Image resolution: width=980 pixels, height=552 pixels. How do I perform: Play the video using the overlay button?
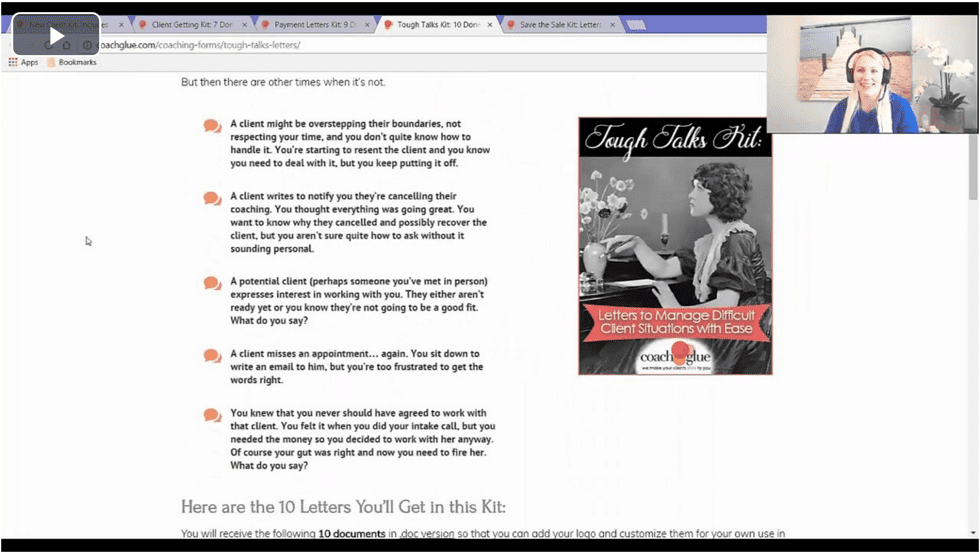(56, 36)
